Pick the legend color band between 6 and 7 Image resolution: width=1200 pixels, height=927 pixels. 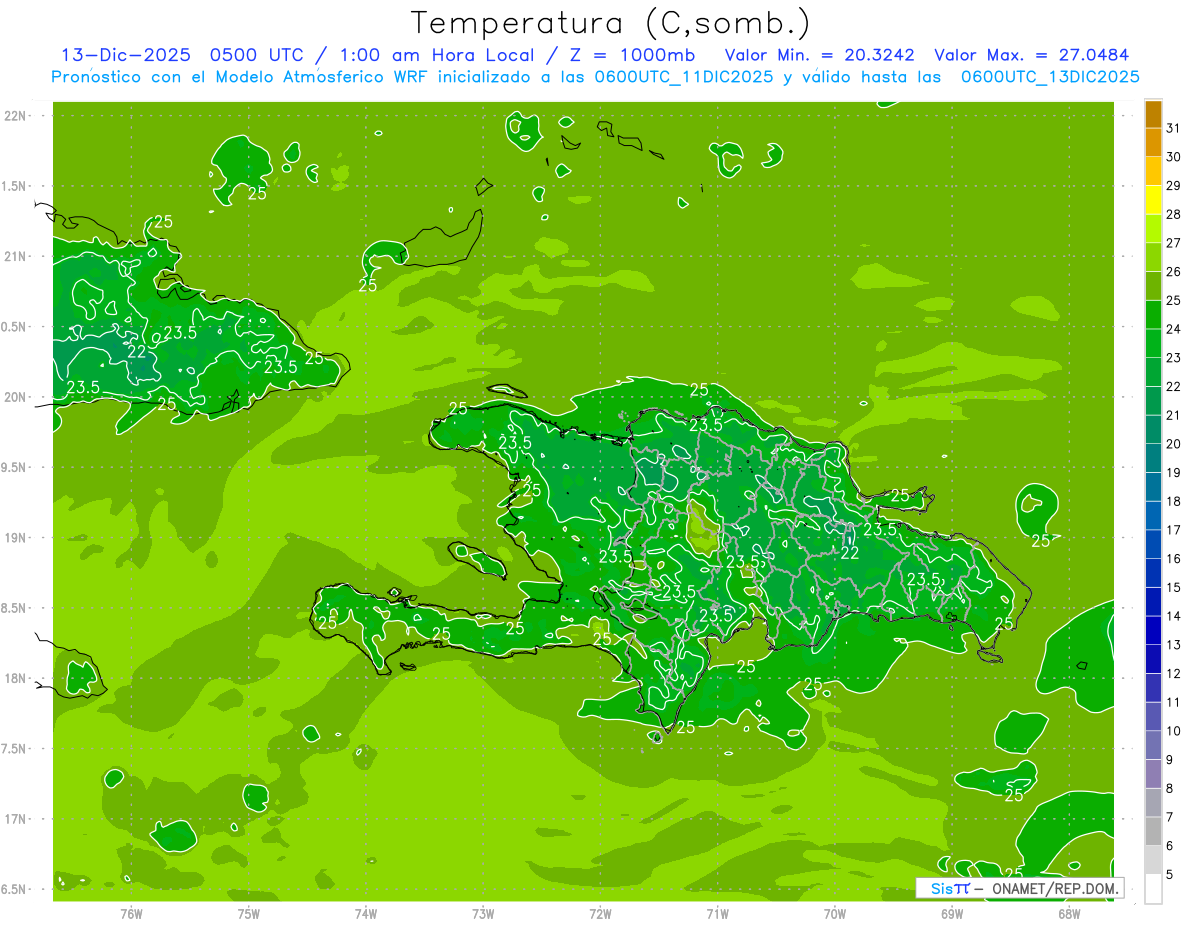(1153, 832)
